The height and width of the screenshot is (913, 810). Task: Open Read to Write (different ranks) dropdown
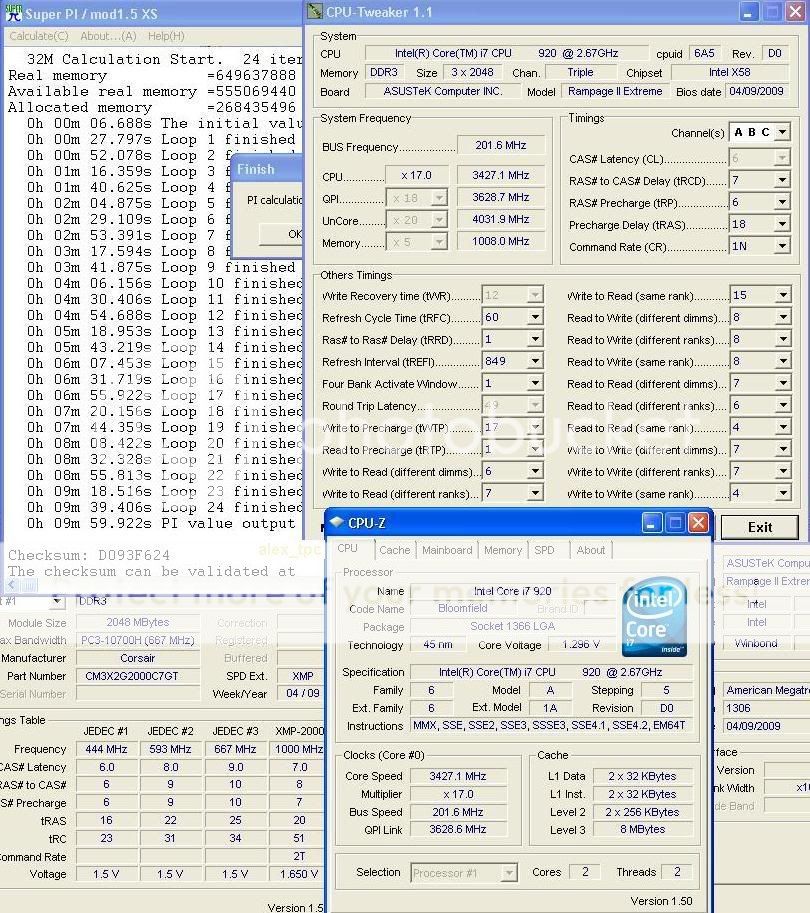click(x=783, y=339)
